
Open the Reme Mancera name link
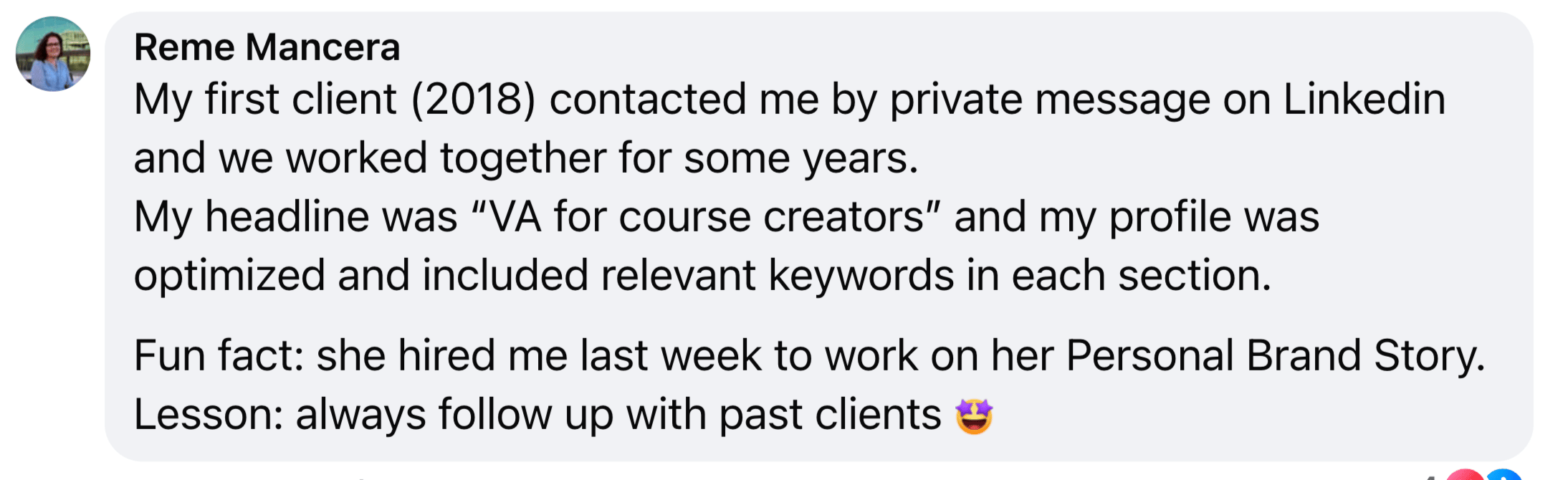(267, 47)
